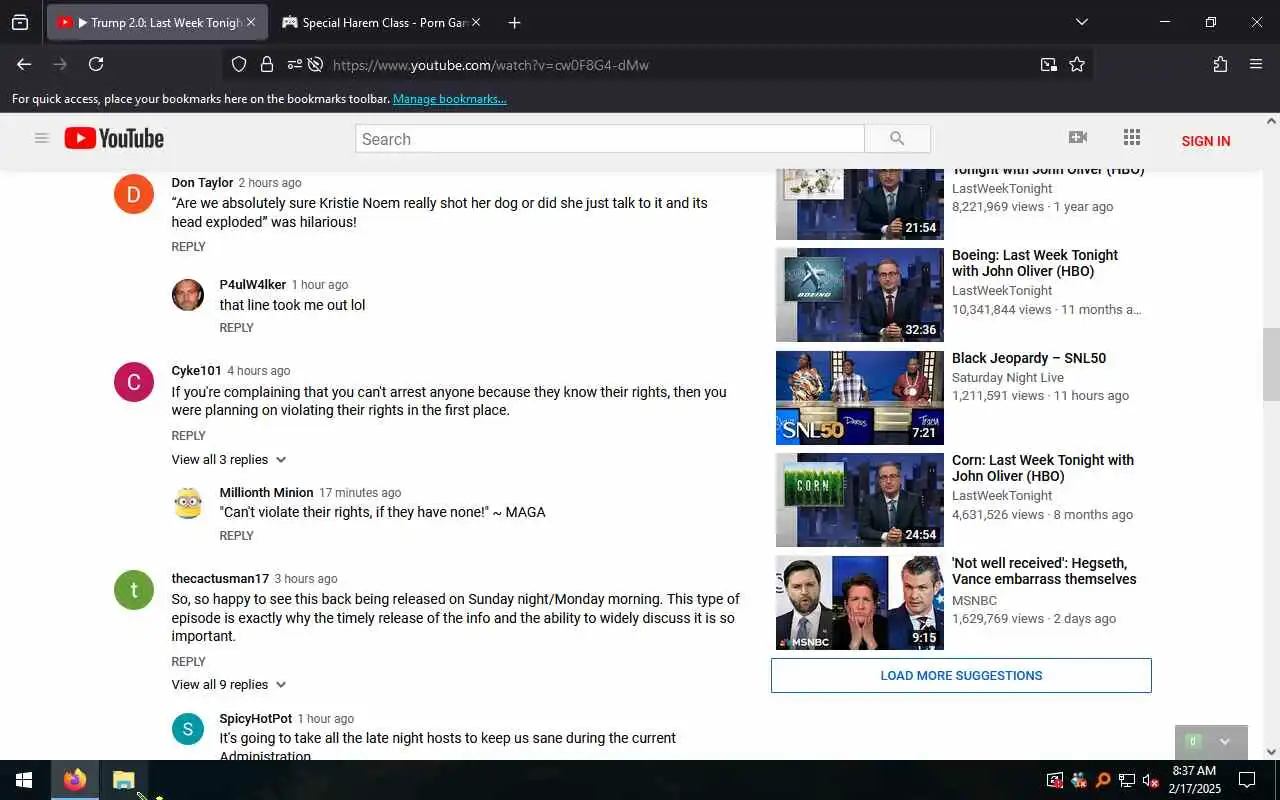Reply to thecactusman17's comment
Screen dimensions: 1280x800
188,662
